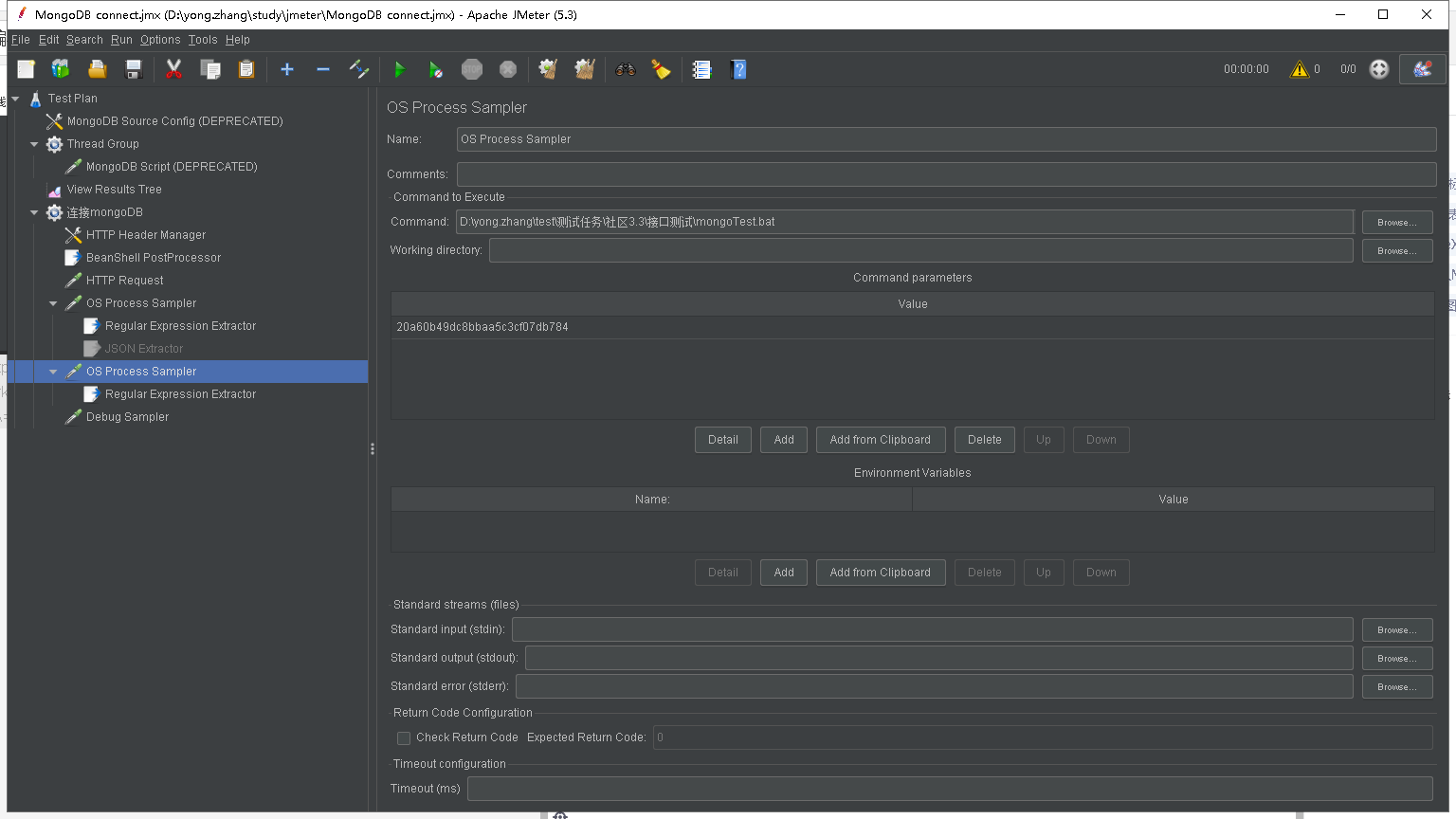
Task: Click Start no pauses icon
Action: click(x=435, y=69)
